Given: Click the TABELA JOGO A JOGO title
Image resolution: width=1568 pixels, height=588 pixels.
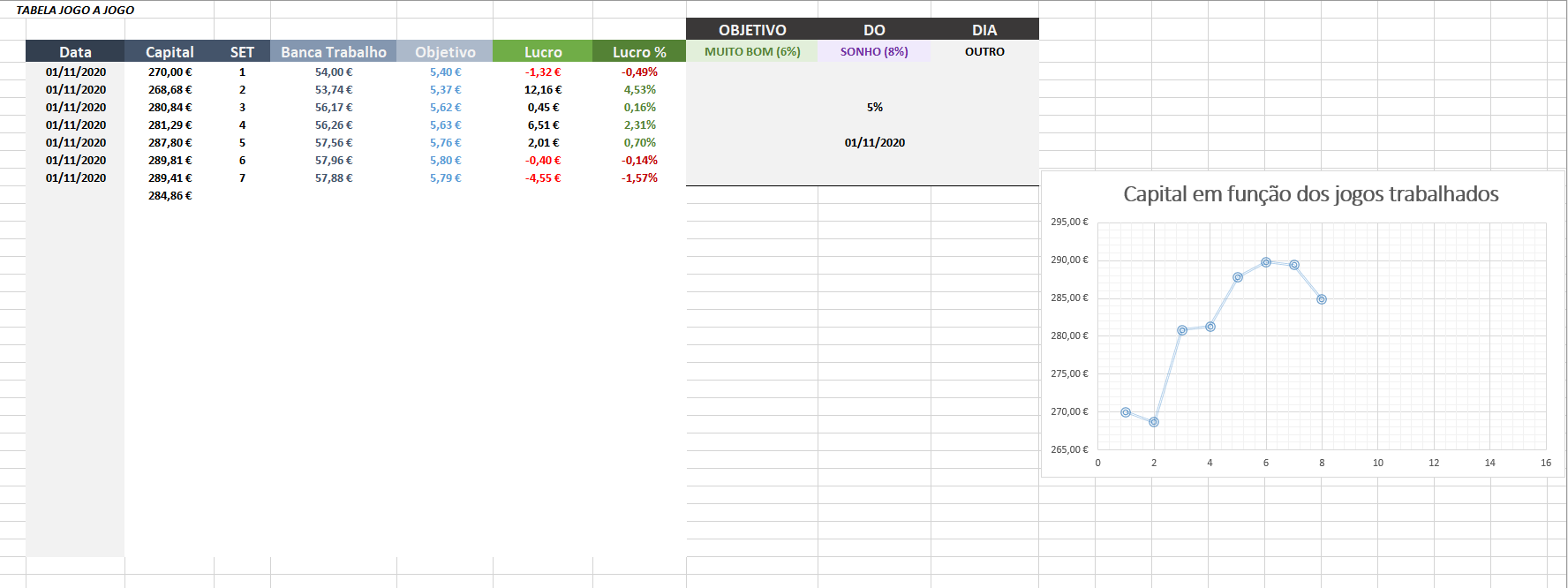Looking at the screenshot, I should tap(75, 10).
